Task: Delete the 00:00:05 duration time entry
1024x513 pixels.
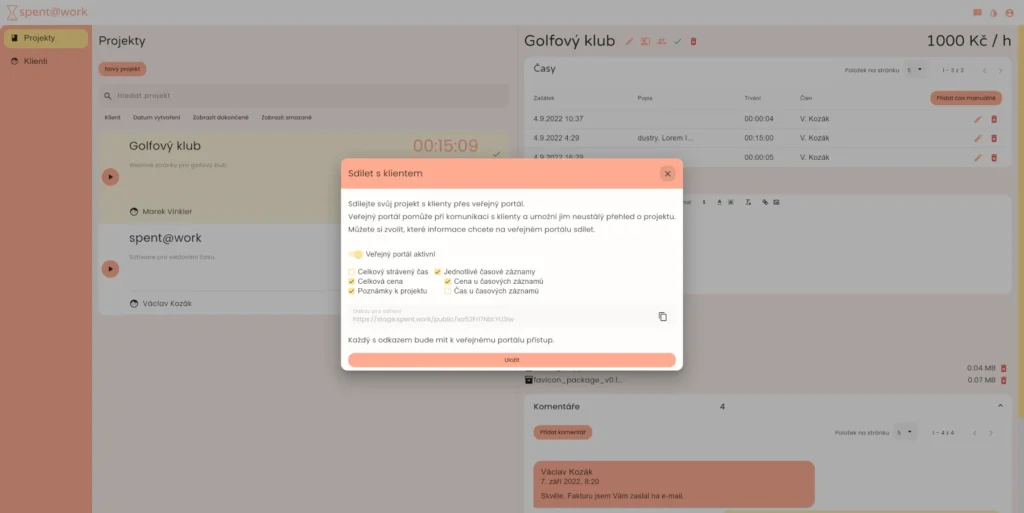Action: (x=994, y=157)
